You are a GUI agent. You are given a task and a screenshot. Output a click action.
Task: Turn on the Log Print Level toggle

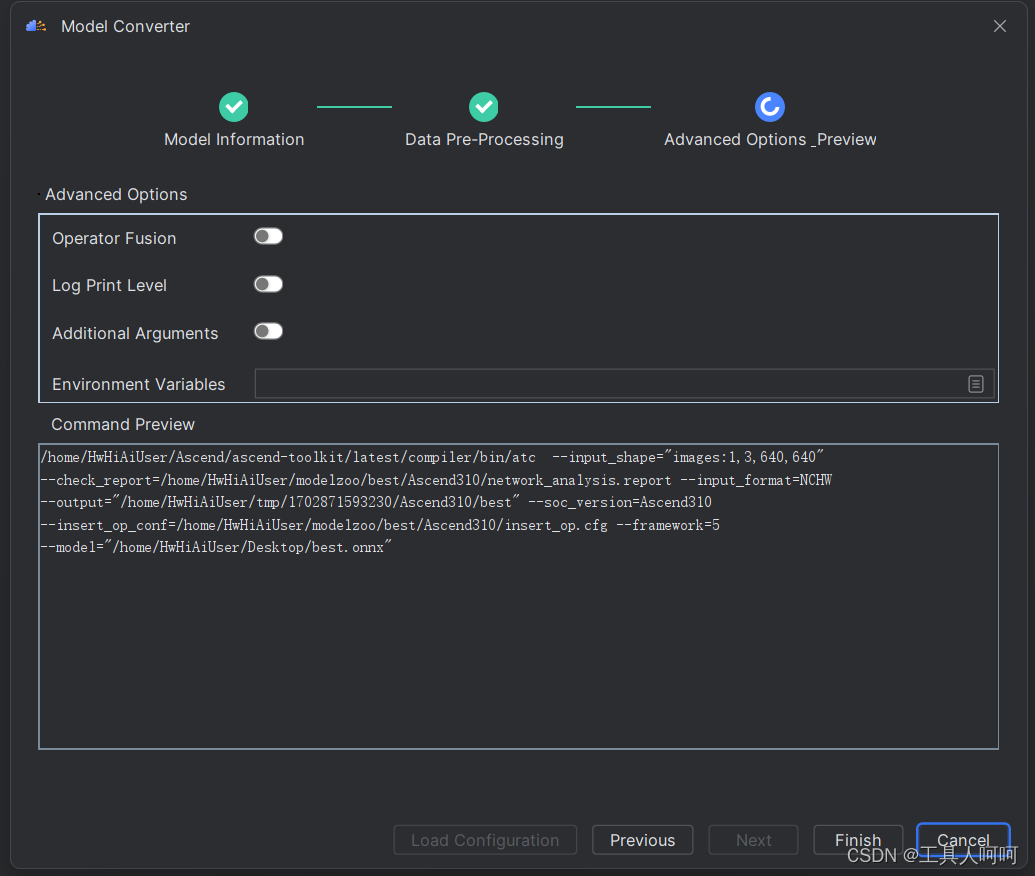coord(269,284)
